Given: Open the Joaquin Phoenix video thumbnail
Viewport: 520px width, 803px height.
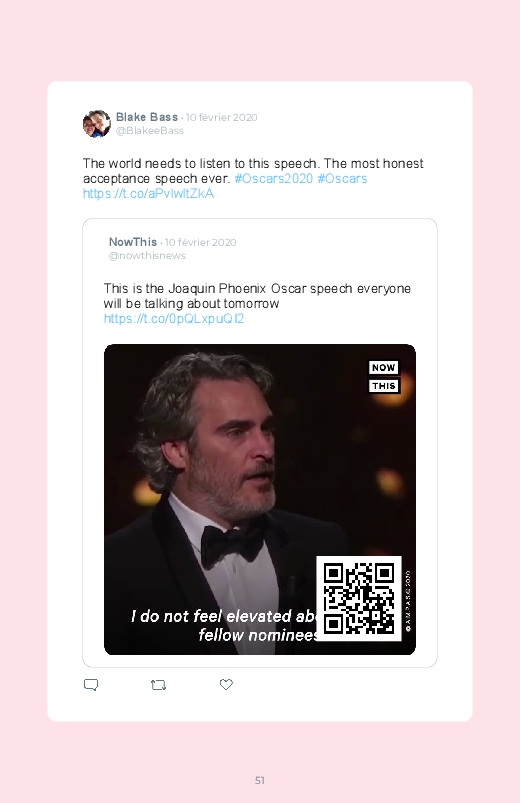Looking at the screenshot, I should [260, 499].
